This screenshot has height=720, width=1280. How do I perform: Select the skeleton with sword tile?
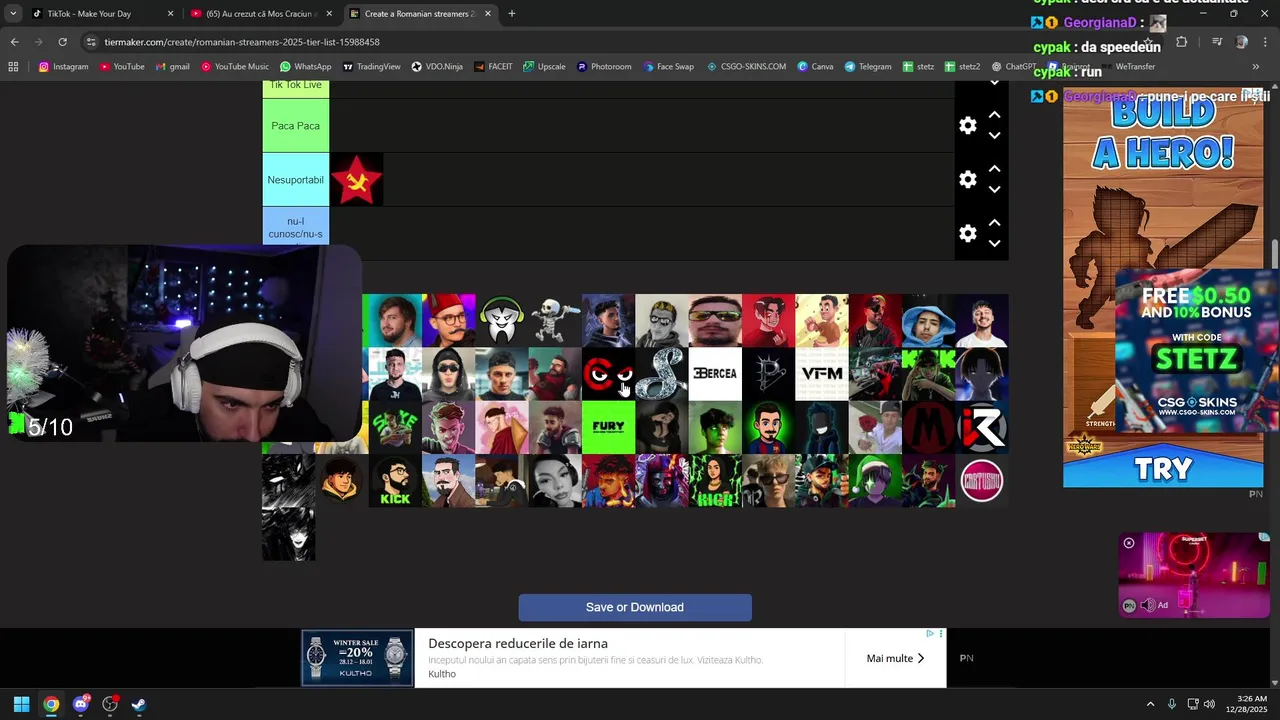[555, 320]
